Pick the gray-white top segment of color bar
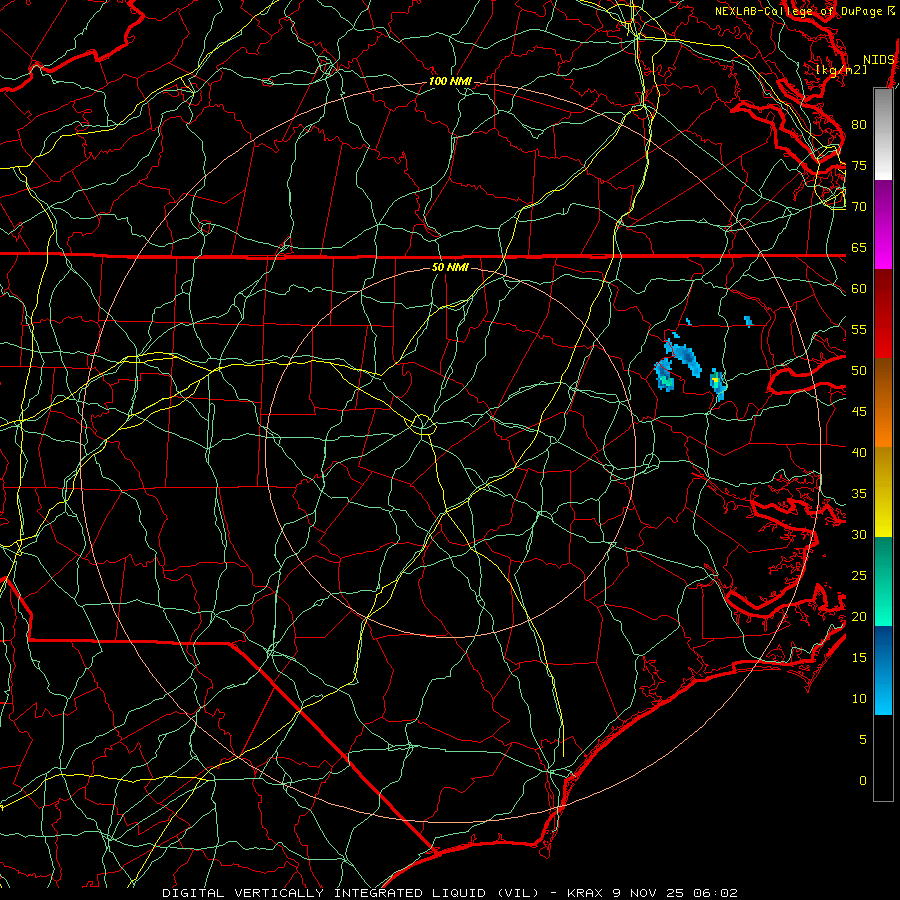Screen dimensions: 900x900 (x=883, y=134)
